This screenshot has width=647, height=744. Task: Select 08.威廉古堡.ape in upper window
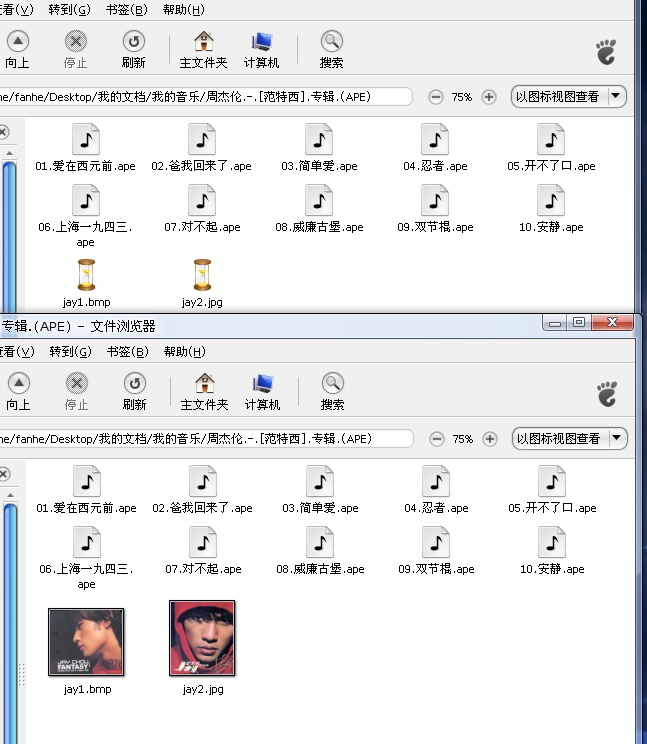click(319, 209)
